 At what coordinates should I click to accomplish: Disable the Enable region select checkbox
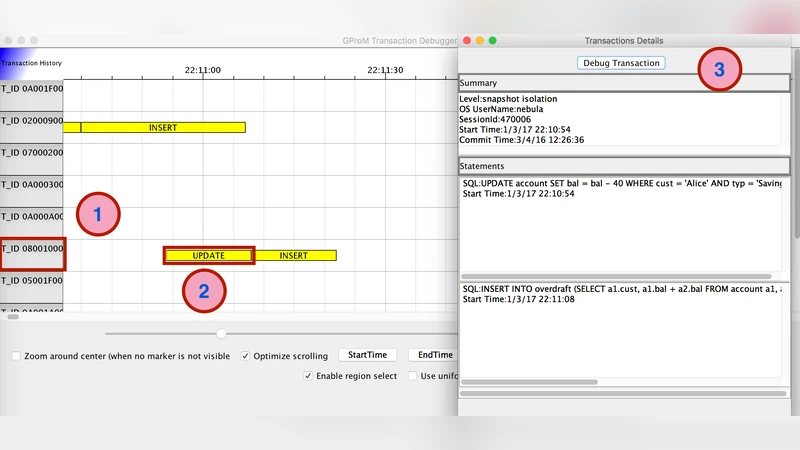pyautogui.click(x=309, y=376)
